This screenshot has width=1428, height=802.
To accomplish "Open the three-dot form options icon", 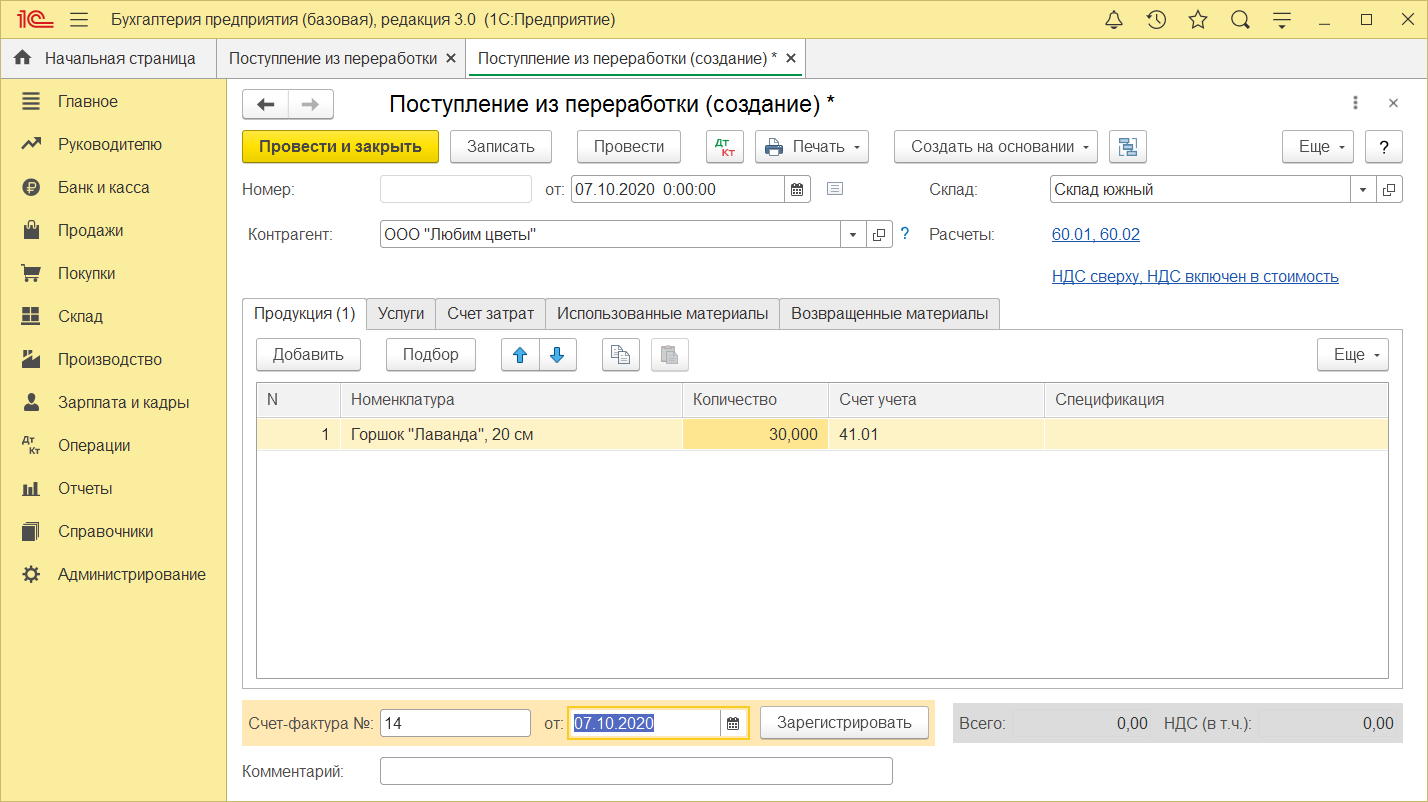I will tap(1355, 103).
